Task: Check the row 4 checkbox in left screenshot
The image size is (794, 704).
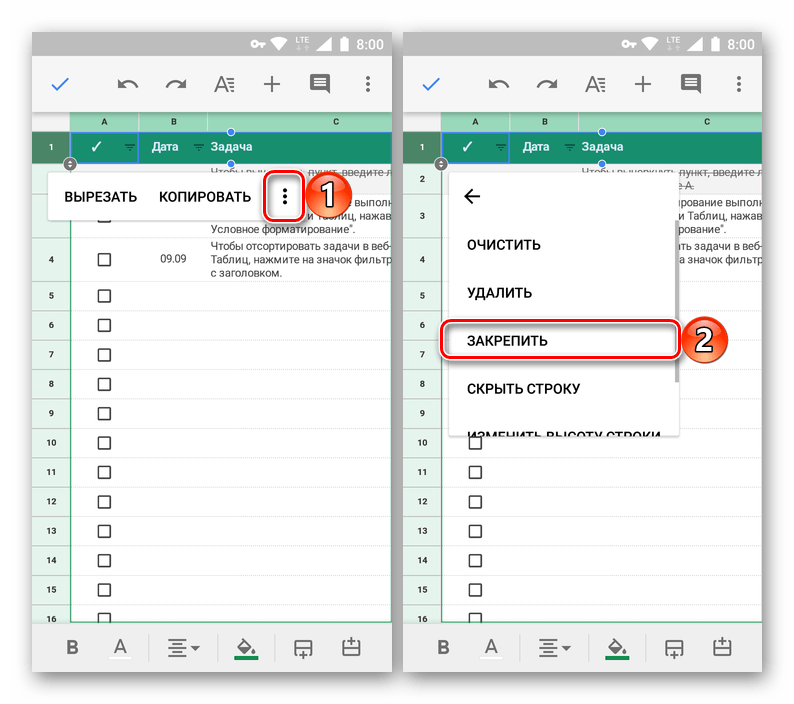Action: [x=104, y=260]
